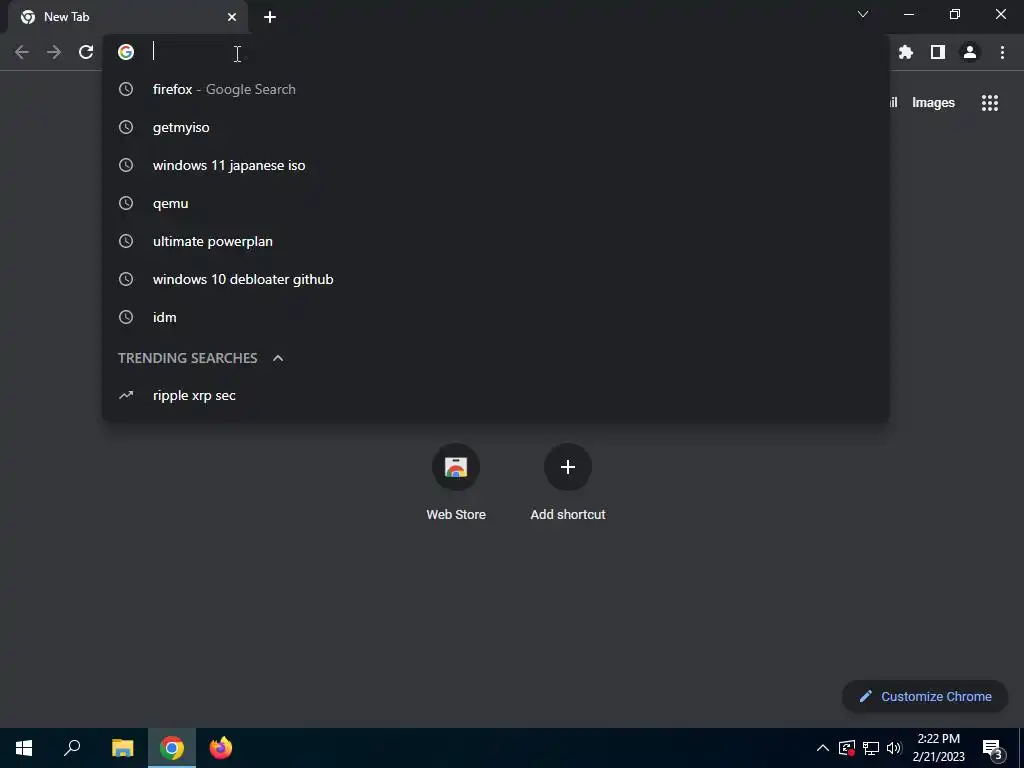Click the security tray icon with red dot
Screen dimensions: 1024x768
coord(846,748)
